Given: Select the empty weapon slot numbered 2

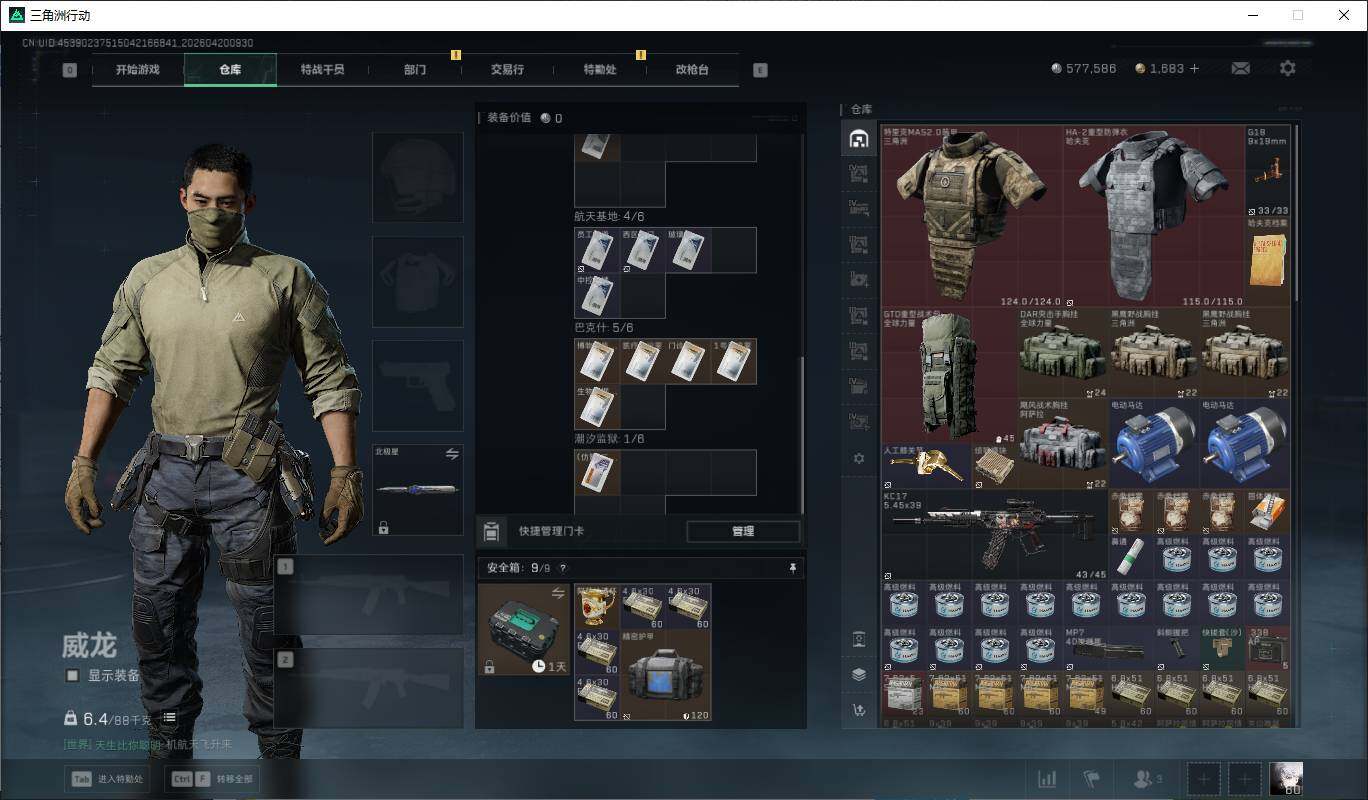Looking at the screenshot, I should (369, 688).
